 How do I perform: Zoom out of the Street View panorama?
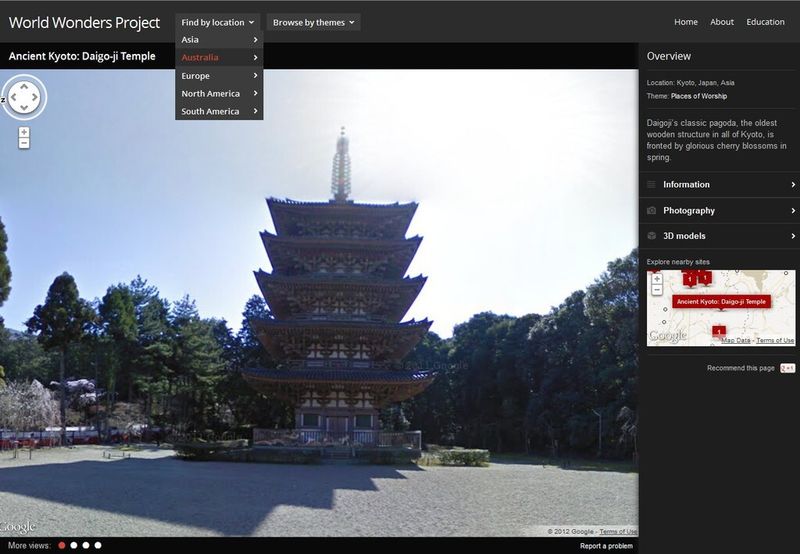click(24, 143)
